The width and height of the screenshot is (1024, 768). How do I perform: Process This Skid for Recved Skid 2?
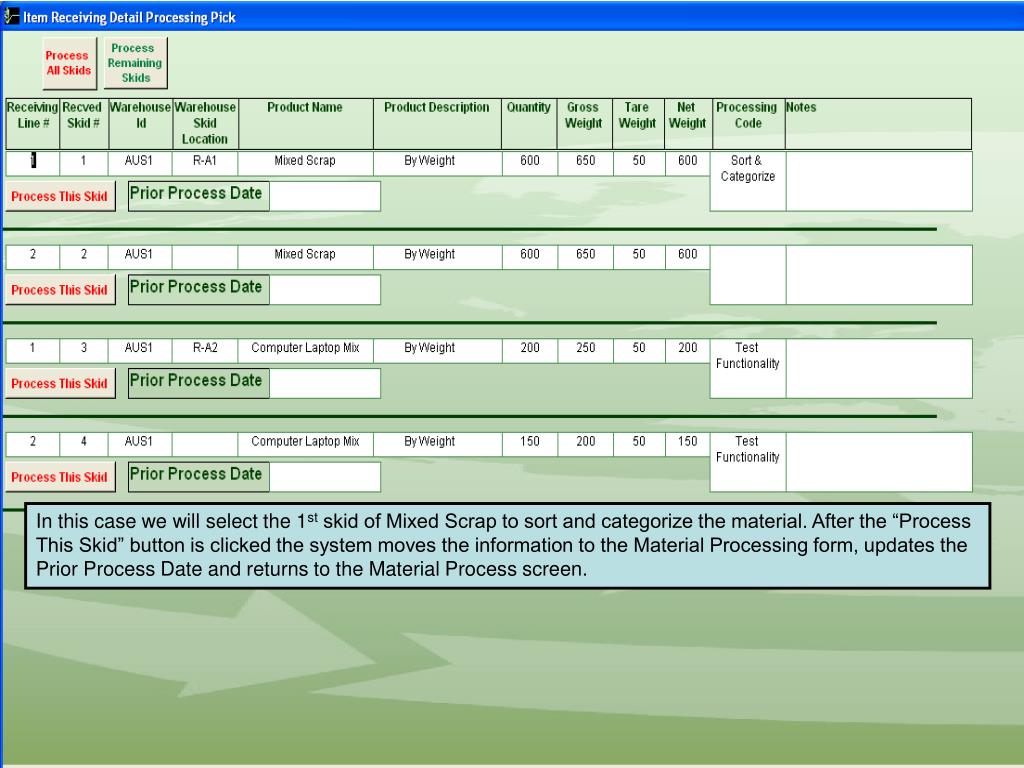point(60,290)
